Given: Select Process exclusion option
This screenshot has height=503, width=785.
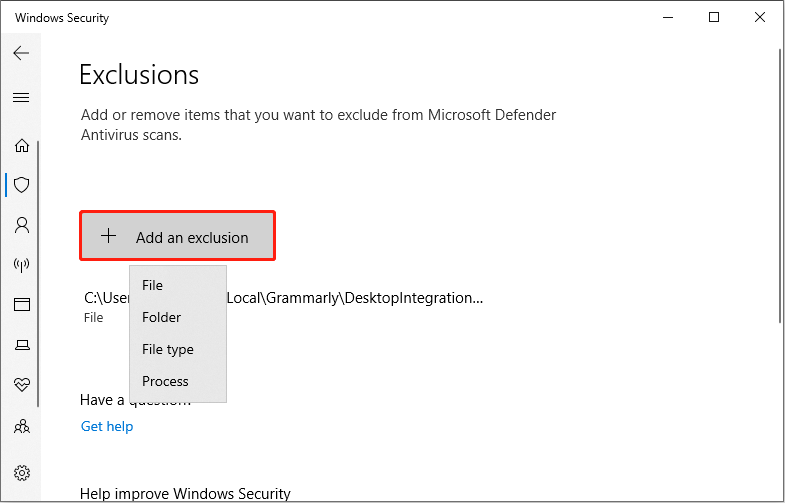Looking at the screenshot, I should tap(165, 381).
